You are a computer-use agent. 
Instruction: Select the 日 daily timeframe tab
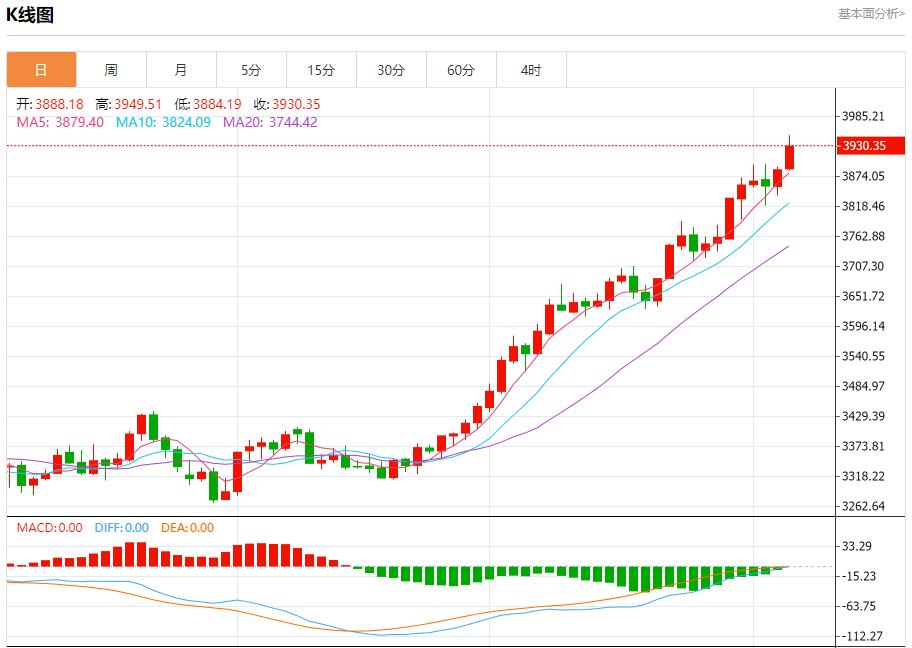tap(41, 70)
